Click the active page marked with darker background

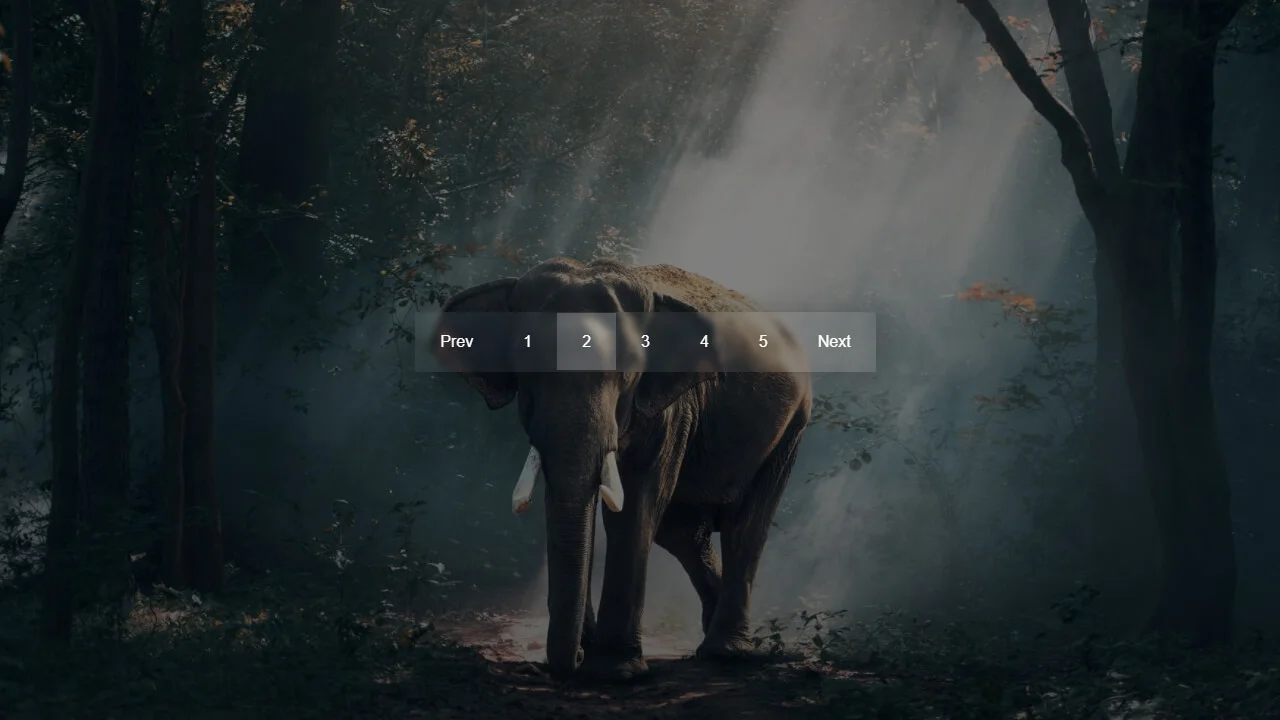coord(586,341)
